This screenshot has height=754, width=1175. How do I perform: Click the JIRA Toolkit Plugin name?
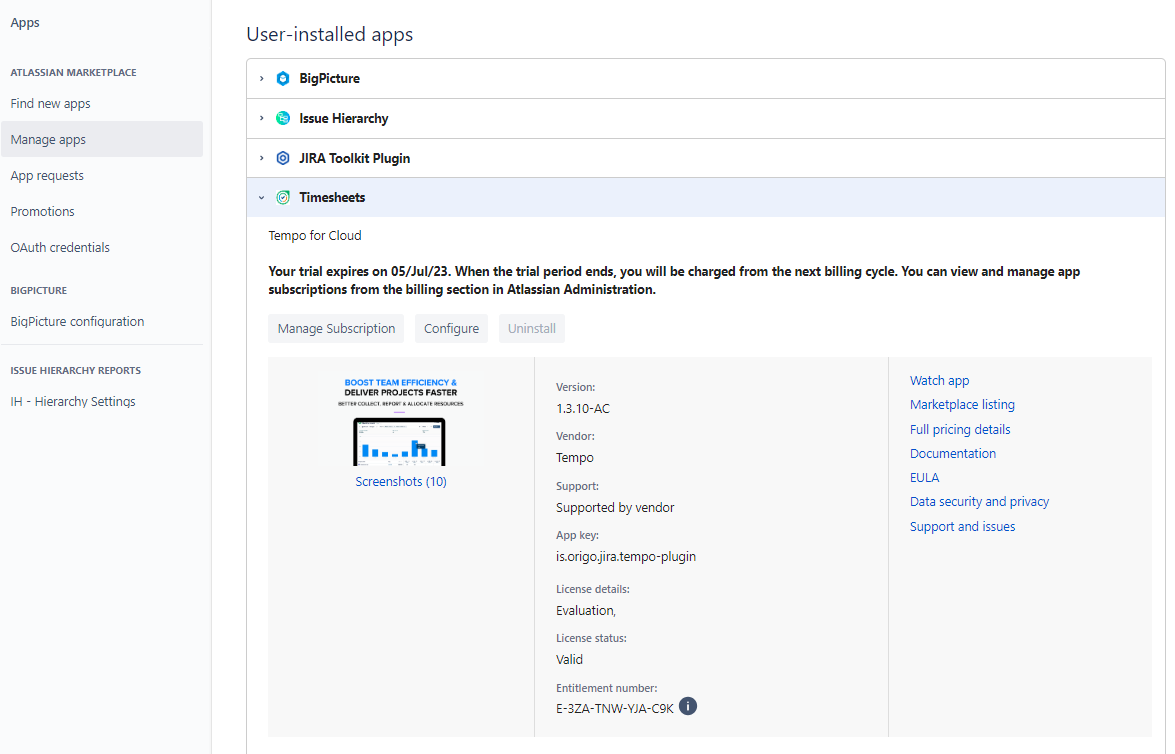(354, 158)
